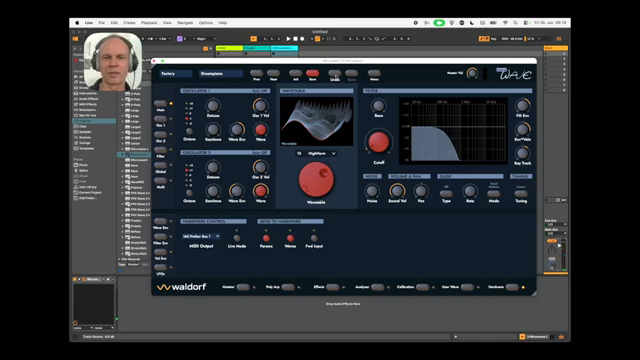Viewport: 640px width, 360px height.
Task: Arm the transport record button in Live
Action: 302,39
